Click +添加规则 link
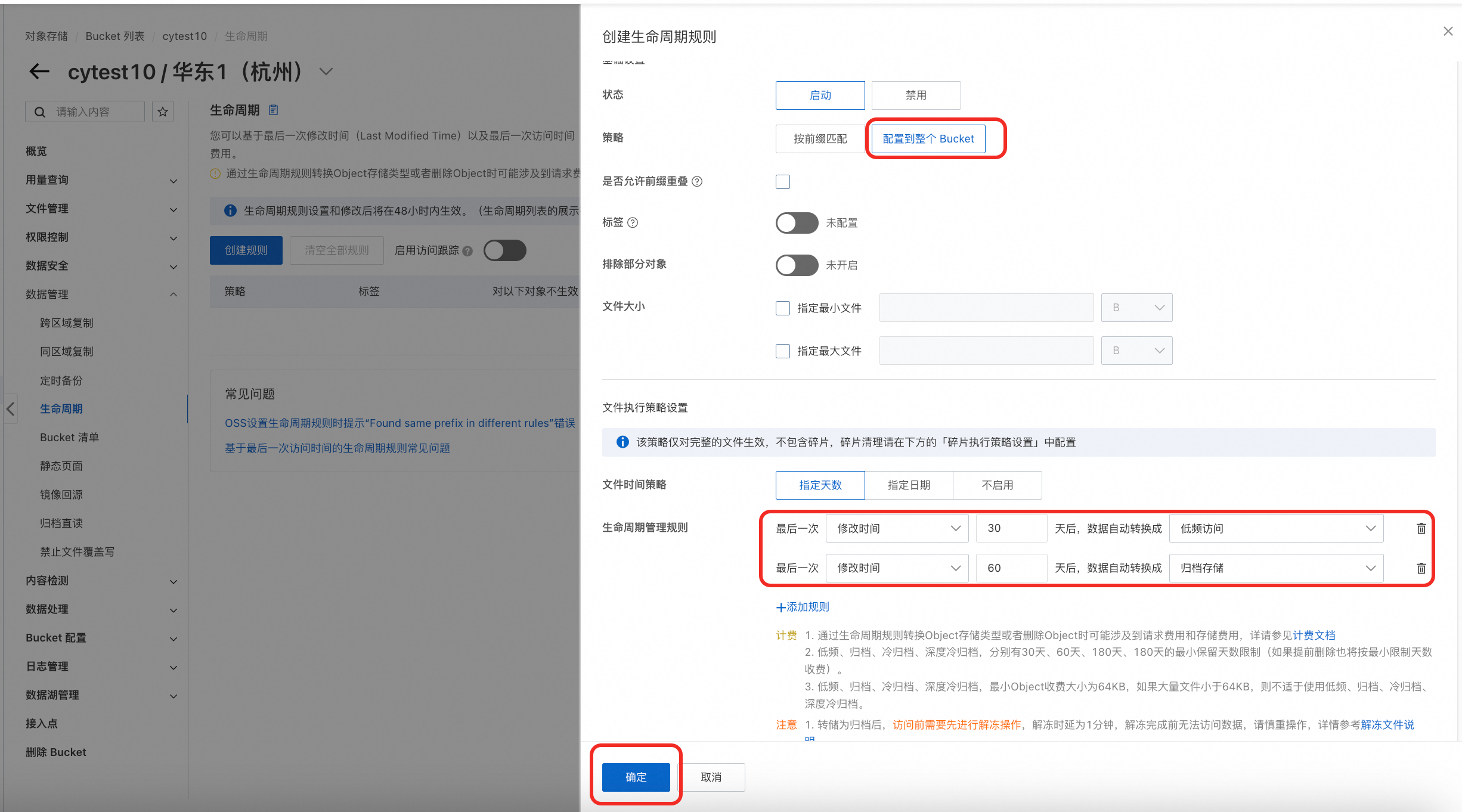This screenshot has width=1462, height=812. [803, 607]
